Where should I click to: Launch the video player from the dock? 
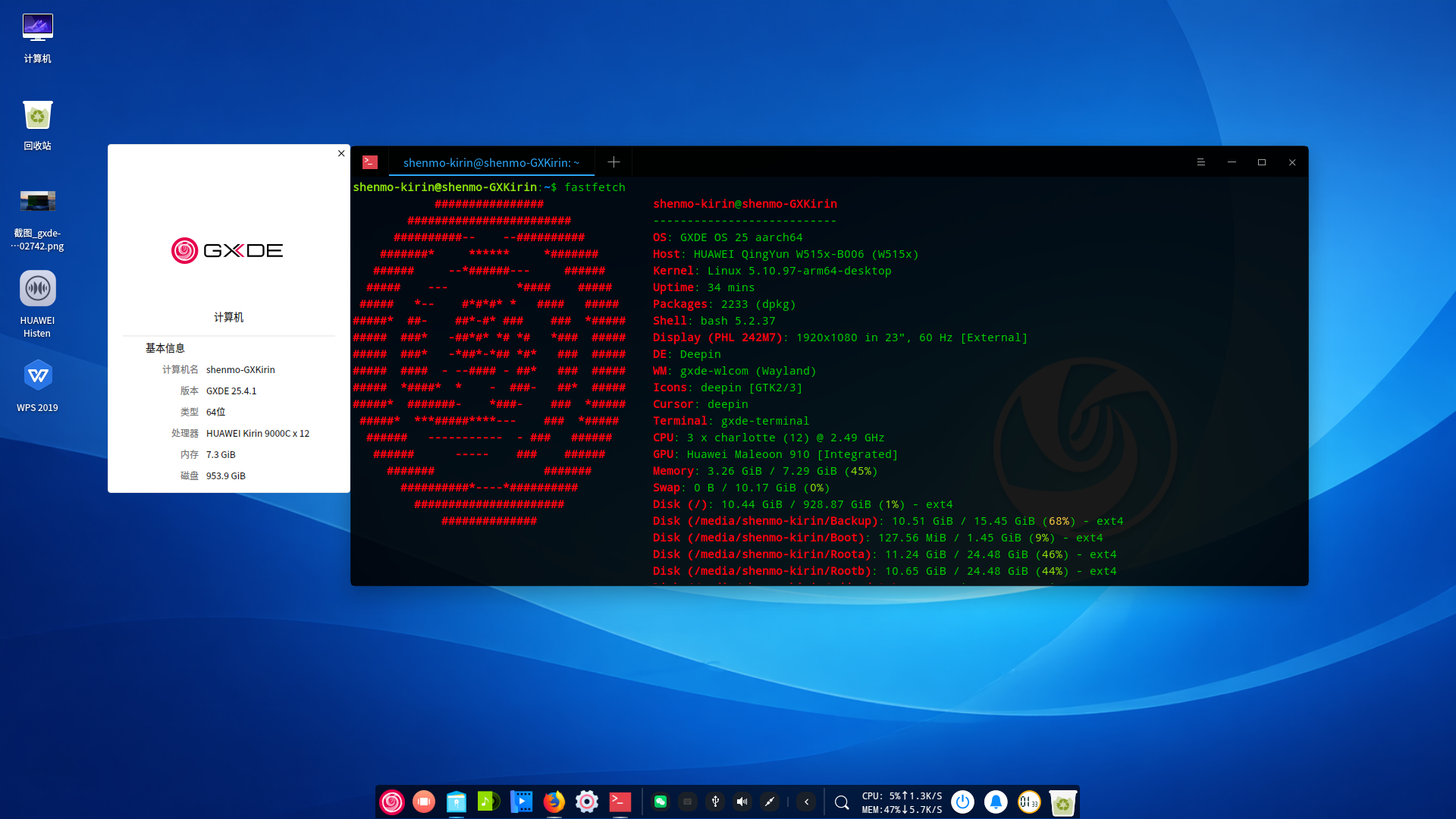click(522, 802)
